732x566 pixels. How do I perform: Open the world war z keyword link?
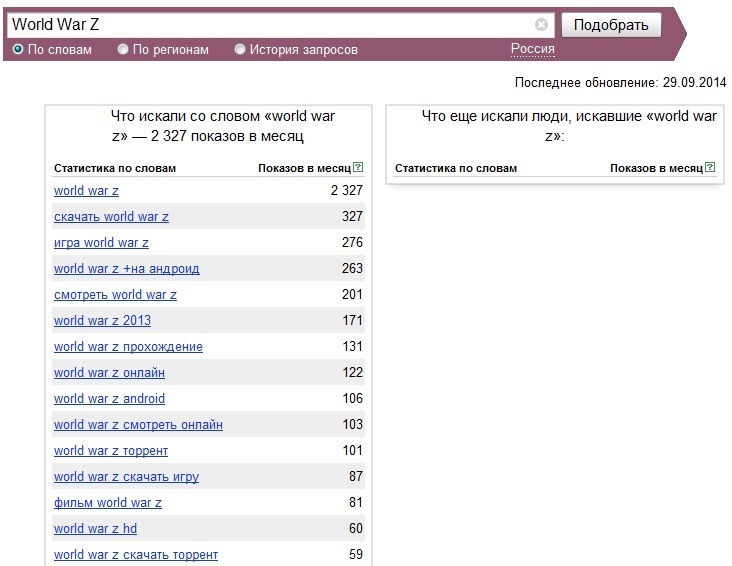click(86, 191)
